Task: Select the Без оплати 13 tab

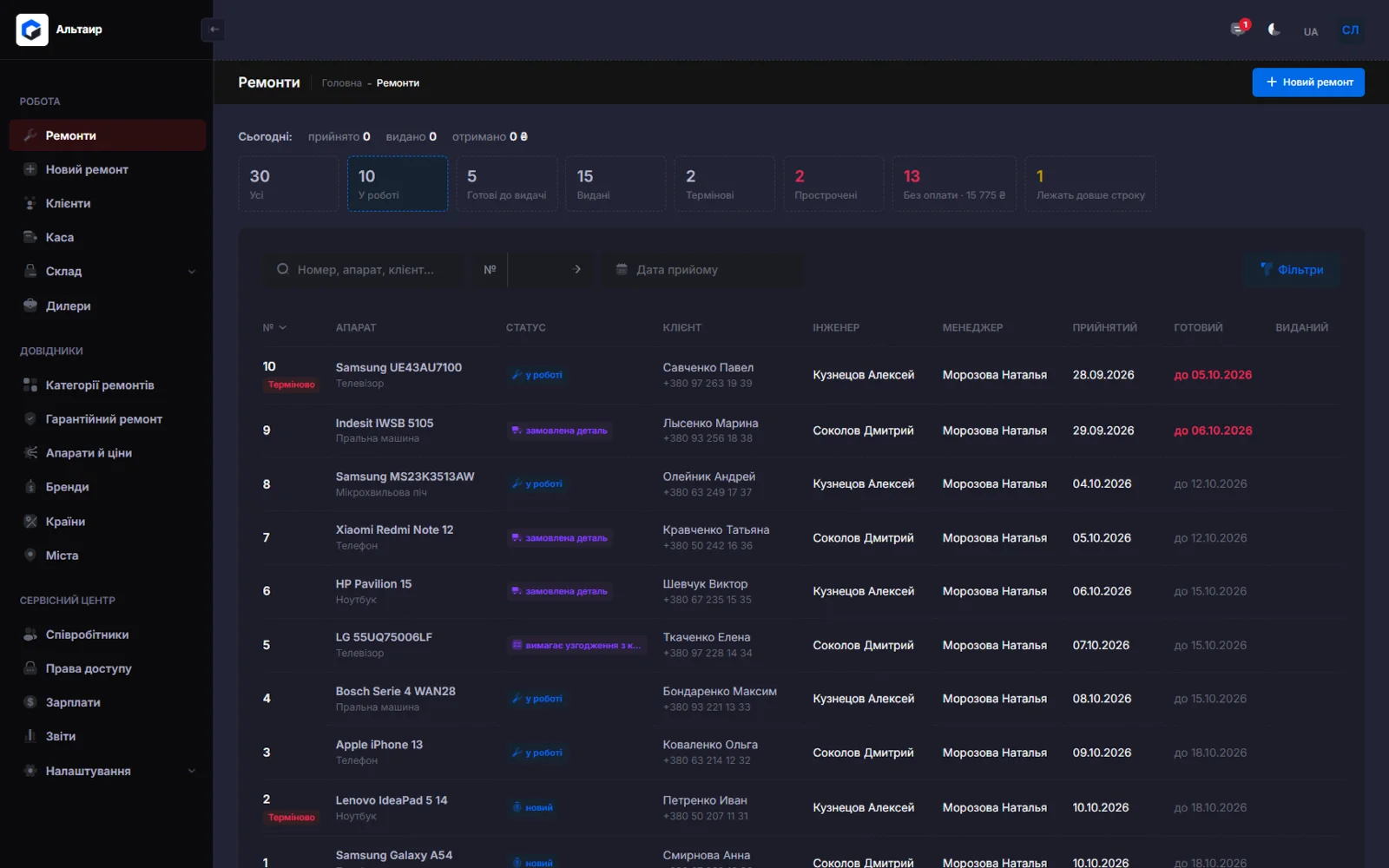Action: click(x=954, y=184)
